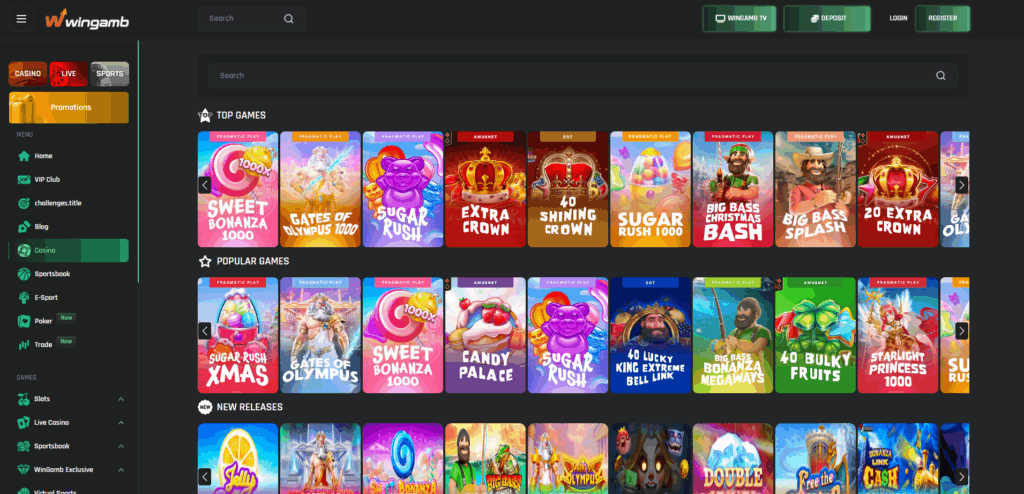Click the Trade chart icon
Viewport: 1024px width, 494px height.
click(x=24, y=344)
